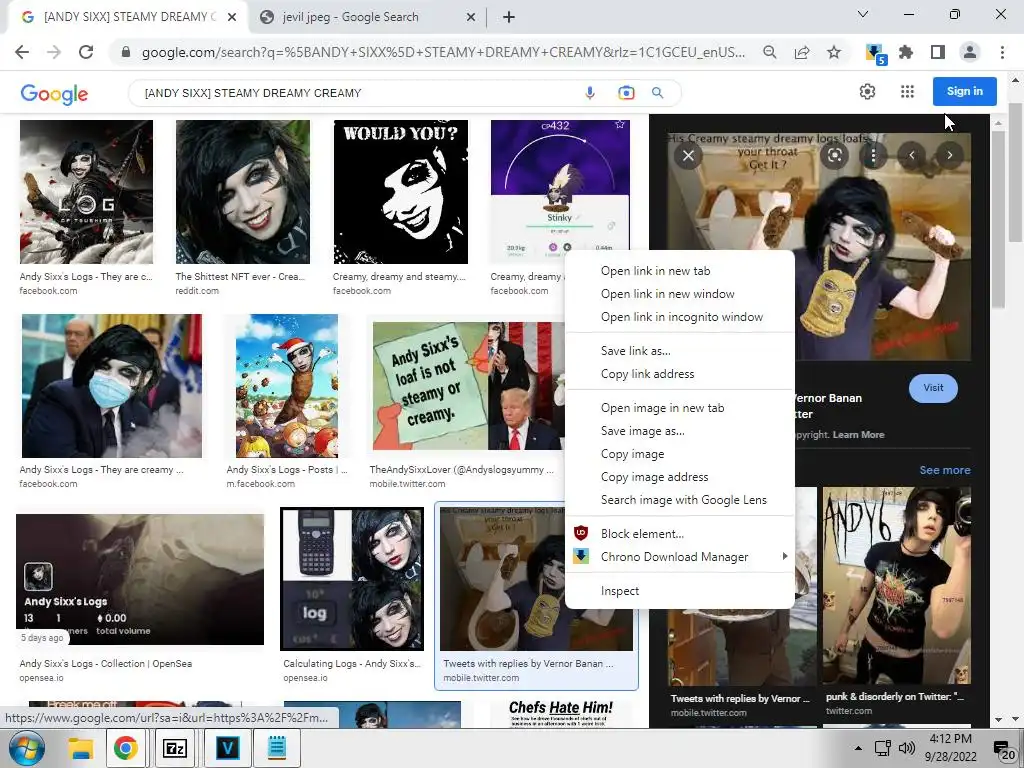Viewport: 1024px width, 768px height.
Task: Click the blue search magnifier in Google box
Action: (658, 93)
